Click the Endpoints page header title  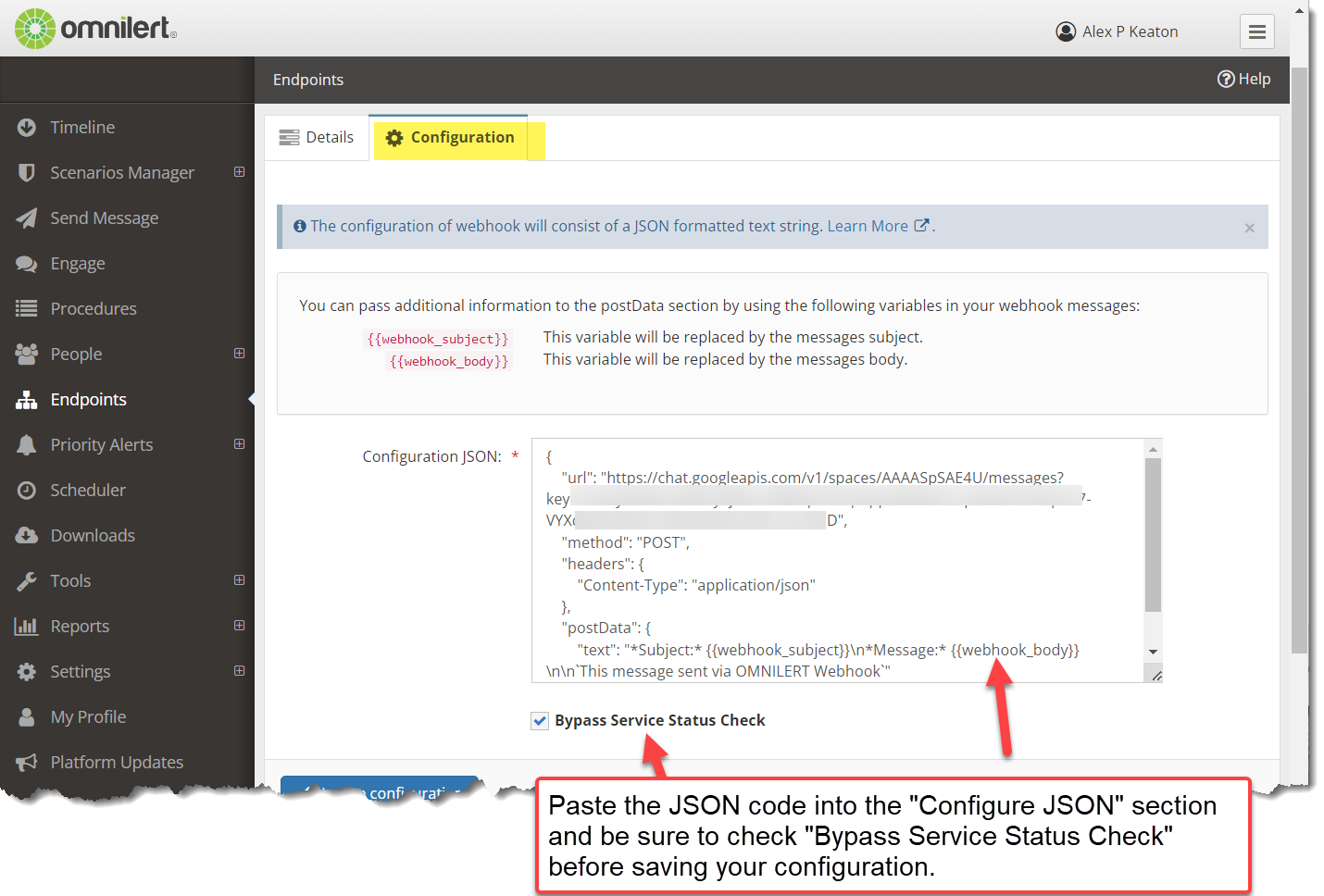pyautogui.click(x=308, y=80)
